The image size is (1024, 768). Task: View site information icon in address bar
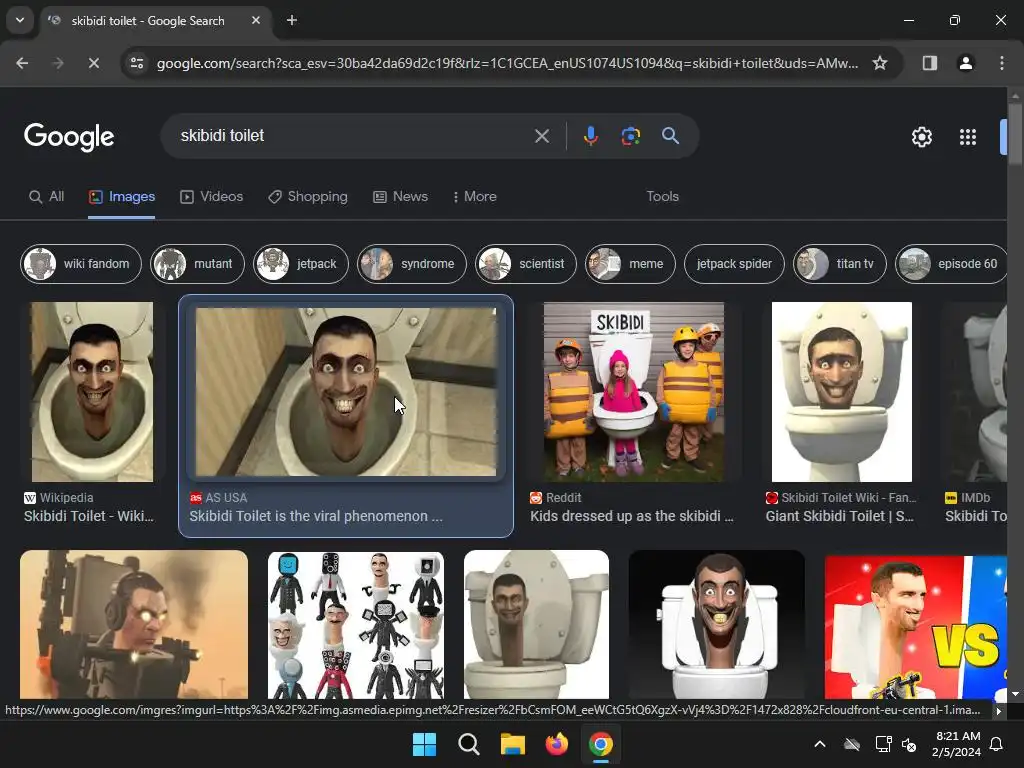[136, 63]
